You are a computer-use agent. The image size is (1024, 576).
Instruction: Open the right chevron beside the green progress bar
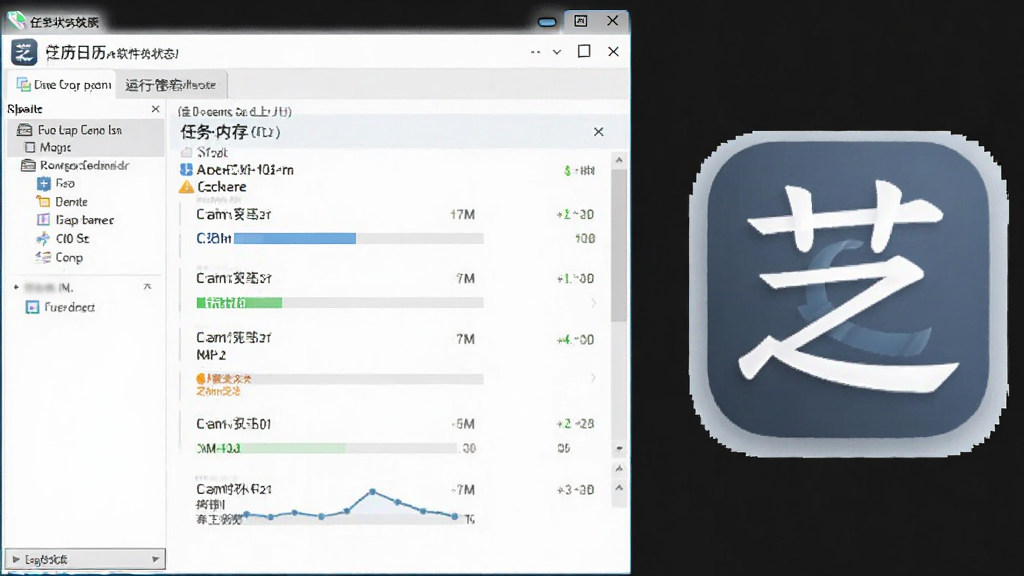coord(593,302)
